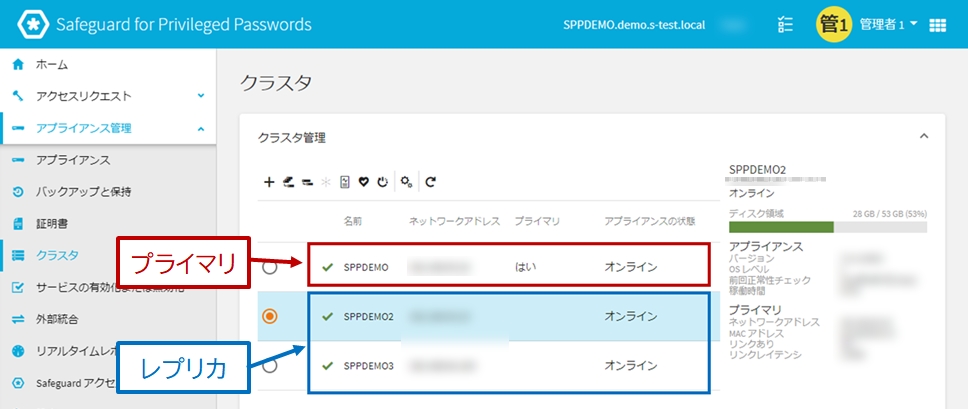Sort by プライマリ column header

pos(537,221)
